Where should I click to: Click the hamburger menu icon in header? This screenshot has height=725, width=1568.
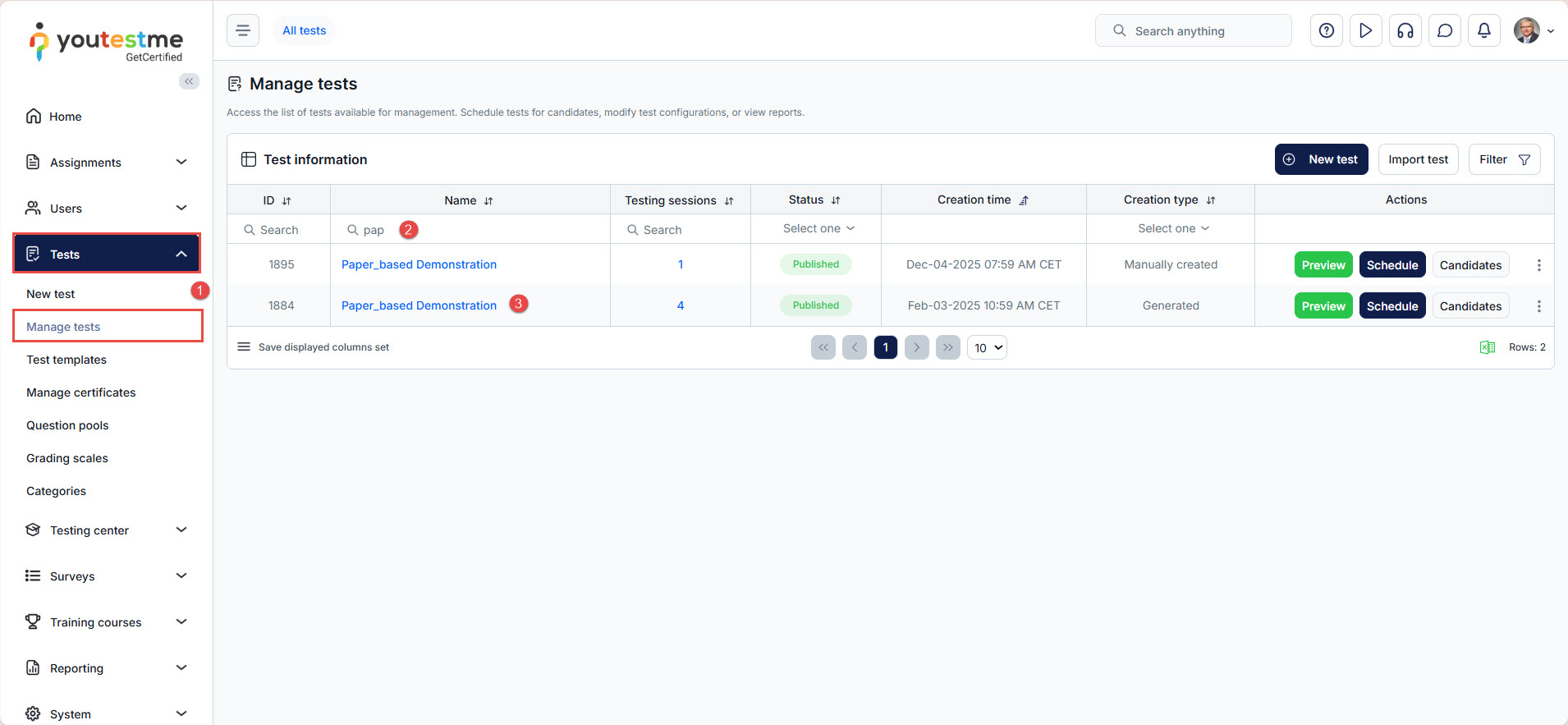(x=243, y=30)
